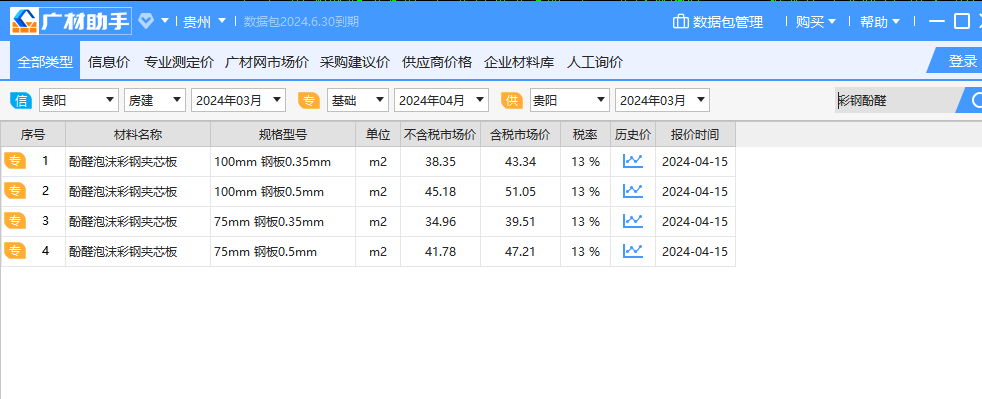Click the 广材助手 logo
Image resolution: width=982 pixels, height=399 pixels.
tap(71, 21)
